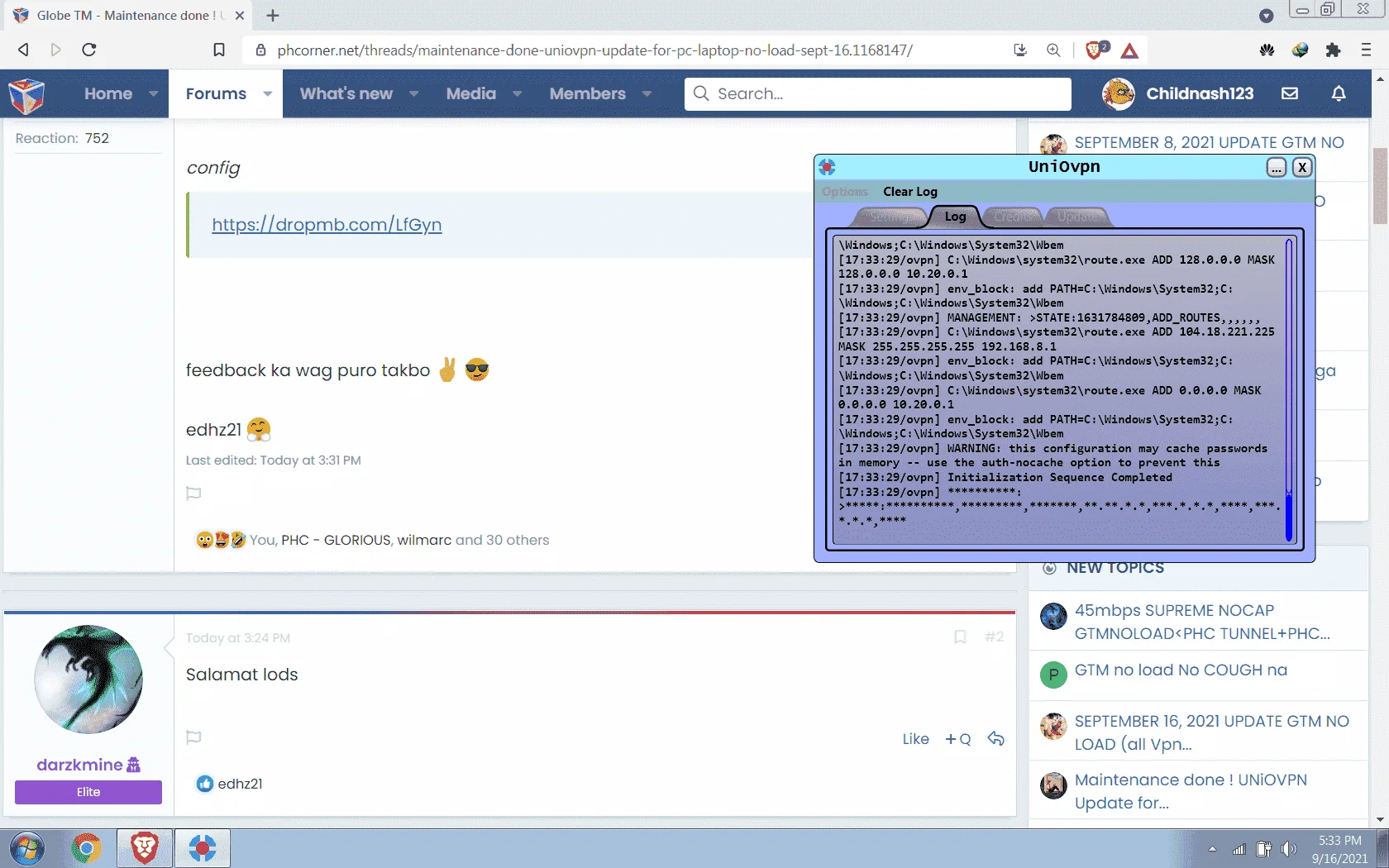1389x868 pixels.
Task: Open the Members navigation item
Action: point(588,94)
